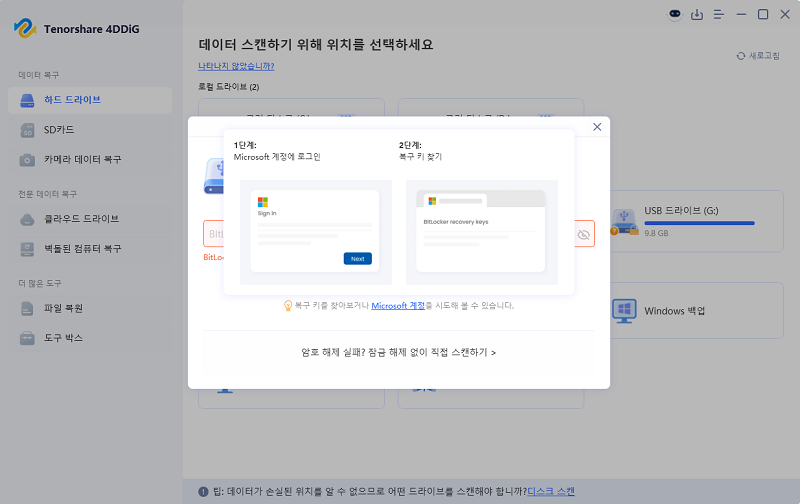The width and height of the screenshot is (800, 504).
Task: Click the USB drive icon with lock
Action: coord(624,222)
